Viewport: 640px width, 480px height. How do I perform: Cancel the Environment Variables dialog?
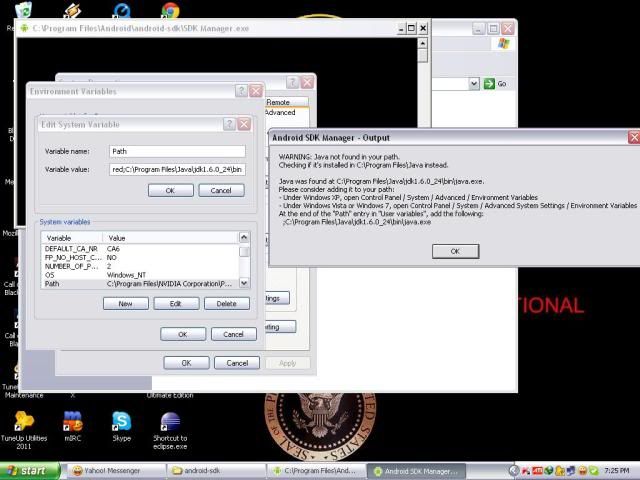pos(233,334)
